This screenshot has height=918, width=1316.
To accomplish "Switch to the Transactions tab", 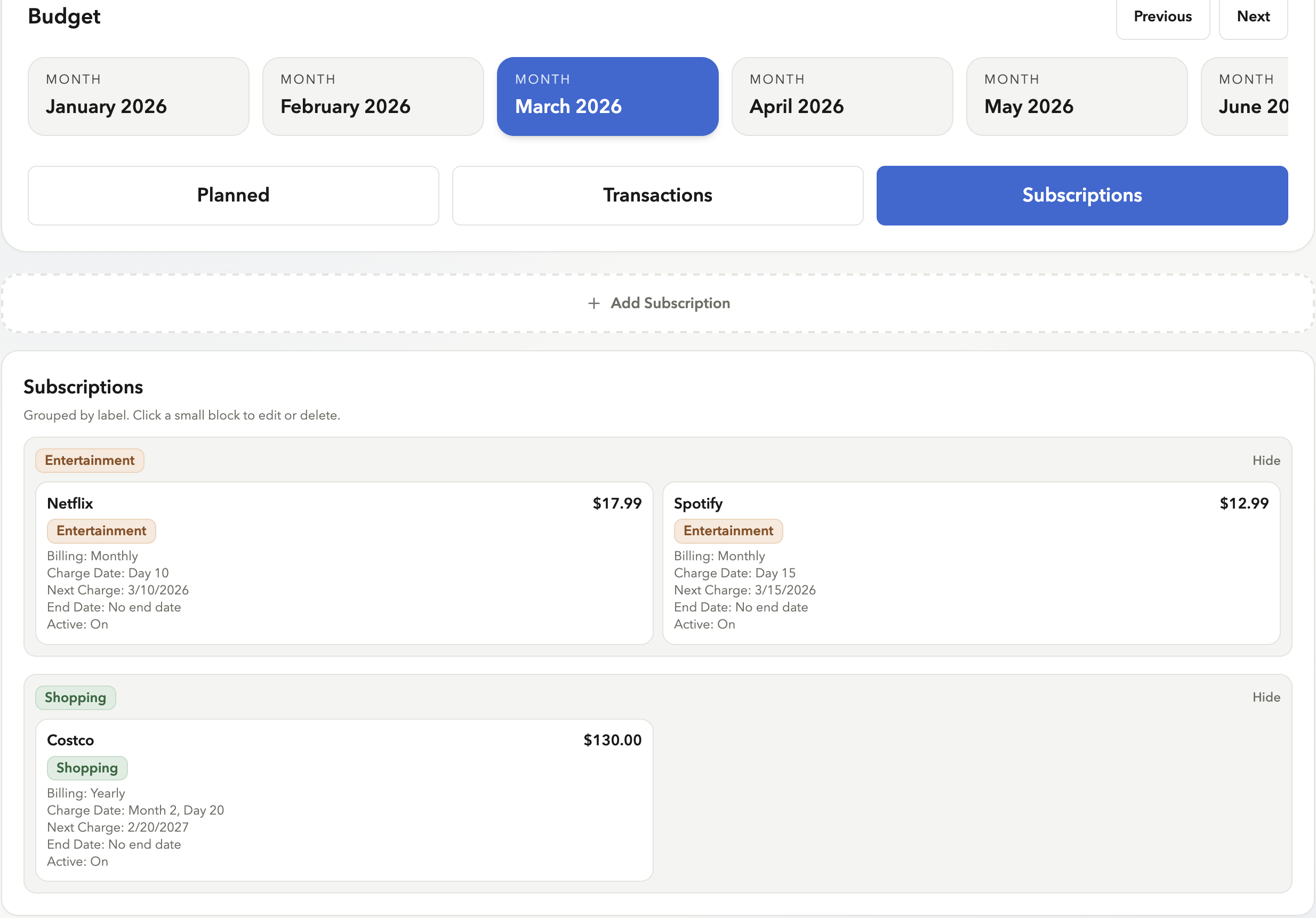I will (657, 195).
